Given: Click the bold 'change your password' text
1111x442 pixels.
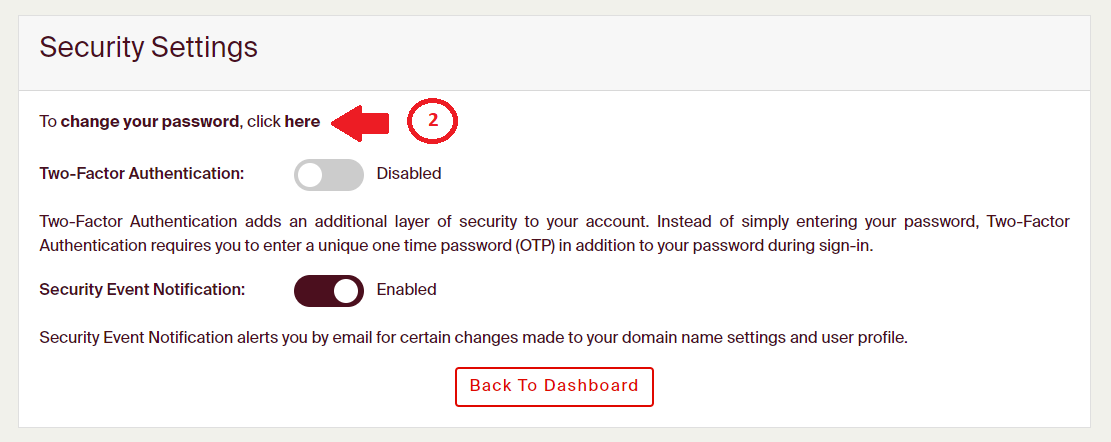Looking at the screenshot, I should [150, 122].
